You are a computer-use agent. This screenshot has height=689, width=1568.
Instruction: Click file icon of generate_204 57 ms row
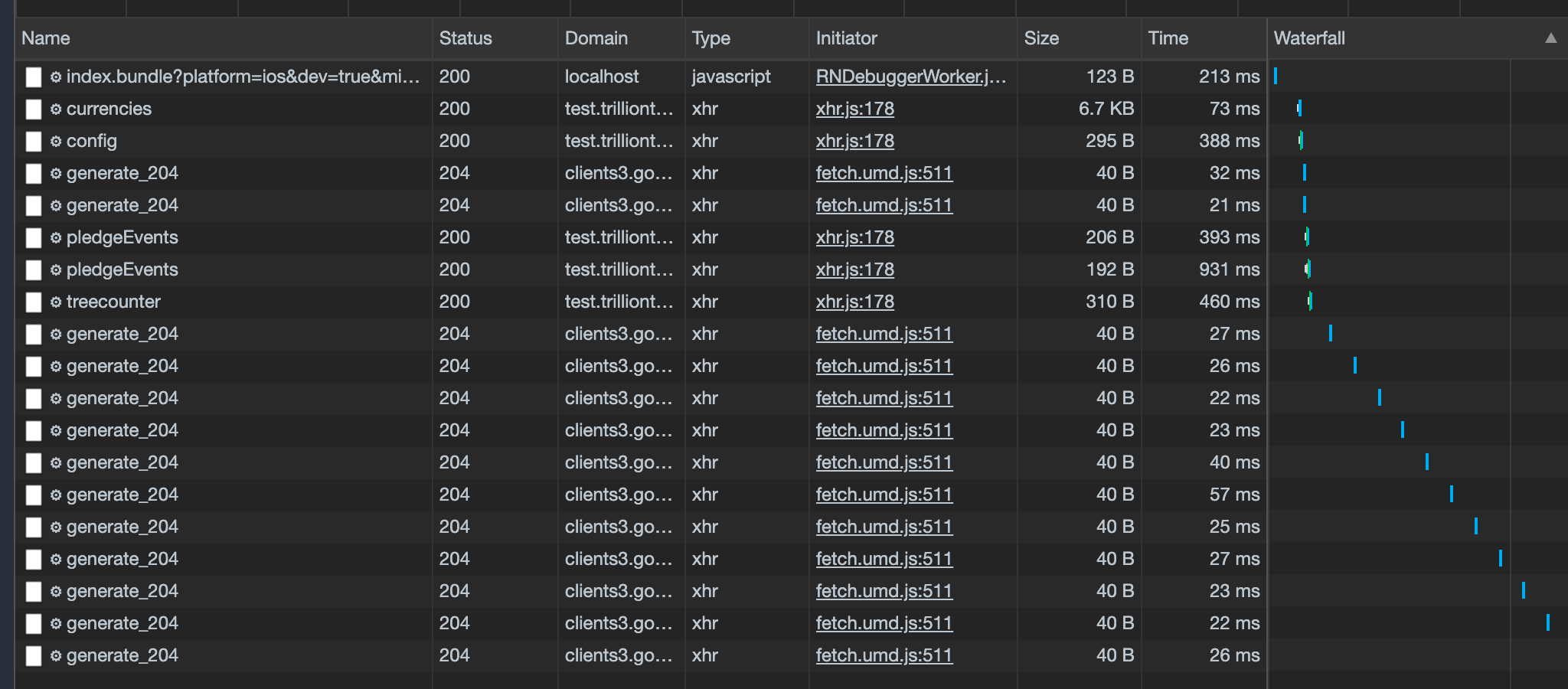click(x=33, y=495)
